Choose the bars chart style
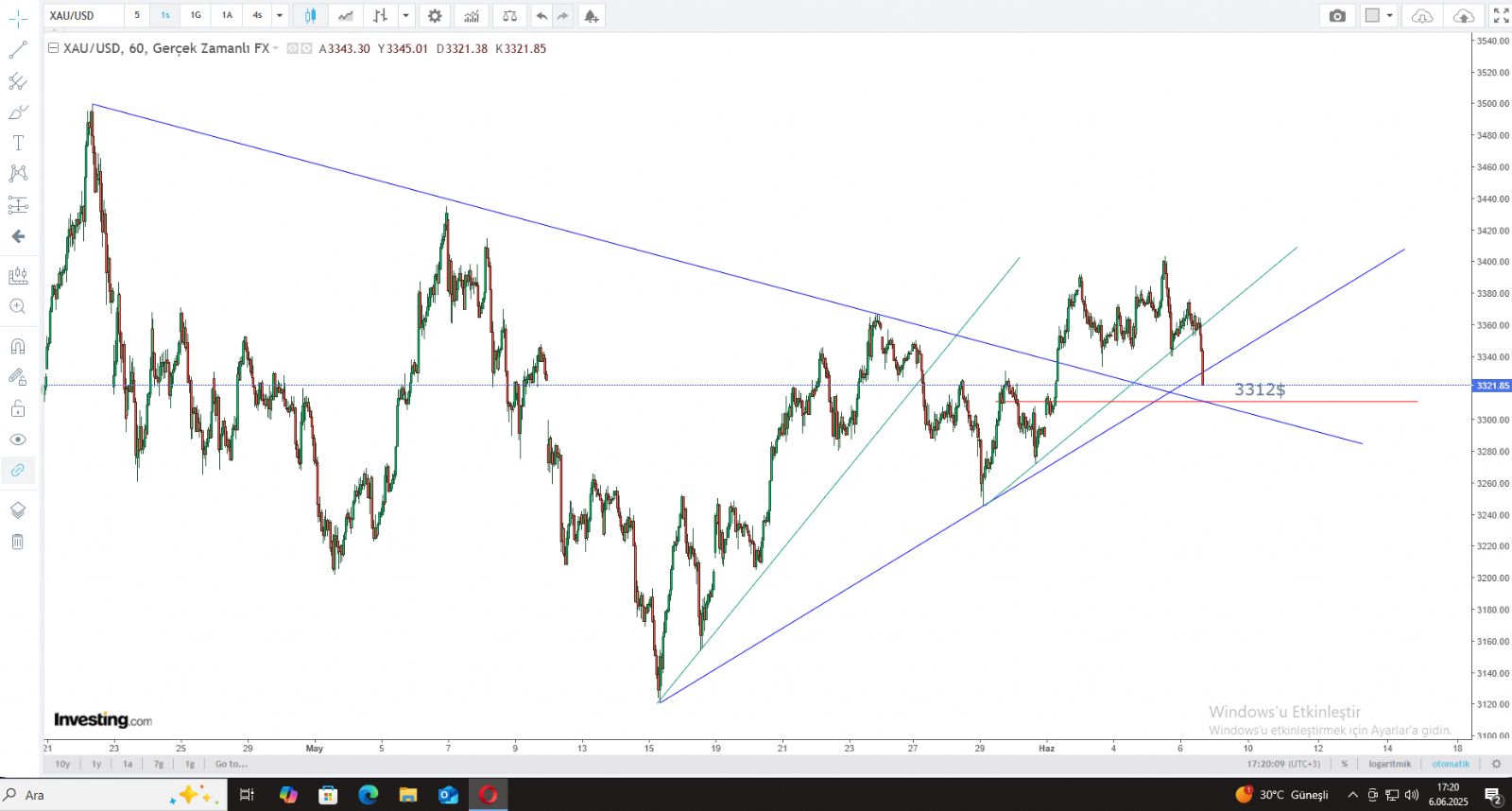 [x=381, y=15]
